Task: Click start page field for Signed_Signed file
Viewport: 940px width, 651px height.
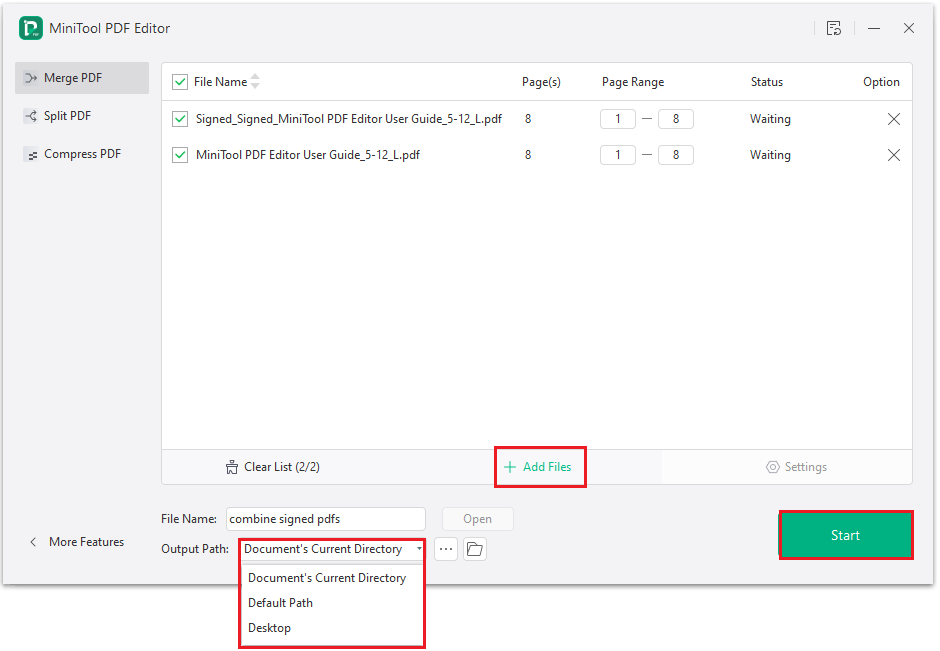Action: tap(617, 119)
